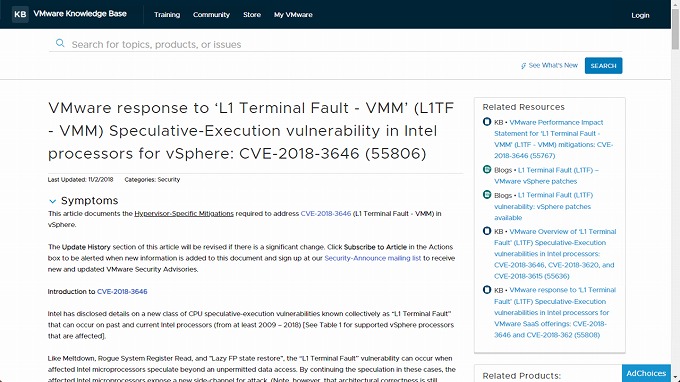The image size is (680, 382).
Task: Click the blue SEARCH button
Action: [x=603, y=65]
